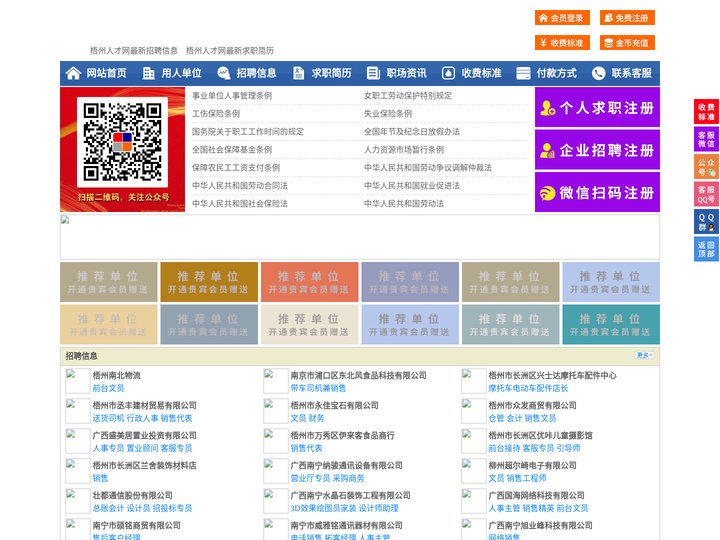The image size is (720, 540).
Task: Click the broken image logo beside 梧州南北物流
Action: point(78,381)
